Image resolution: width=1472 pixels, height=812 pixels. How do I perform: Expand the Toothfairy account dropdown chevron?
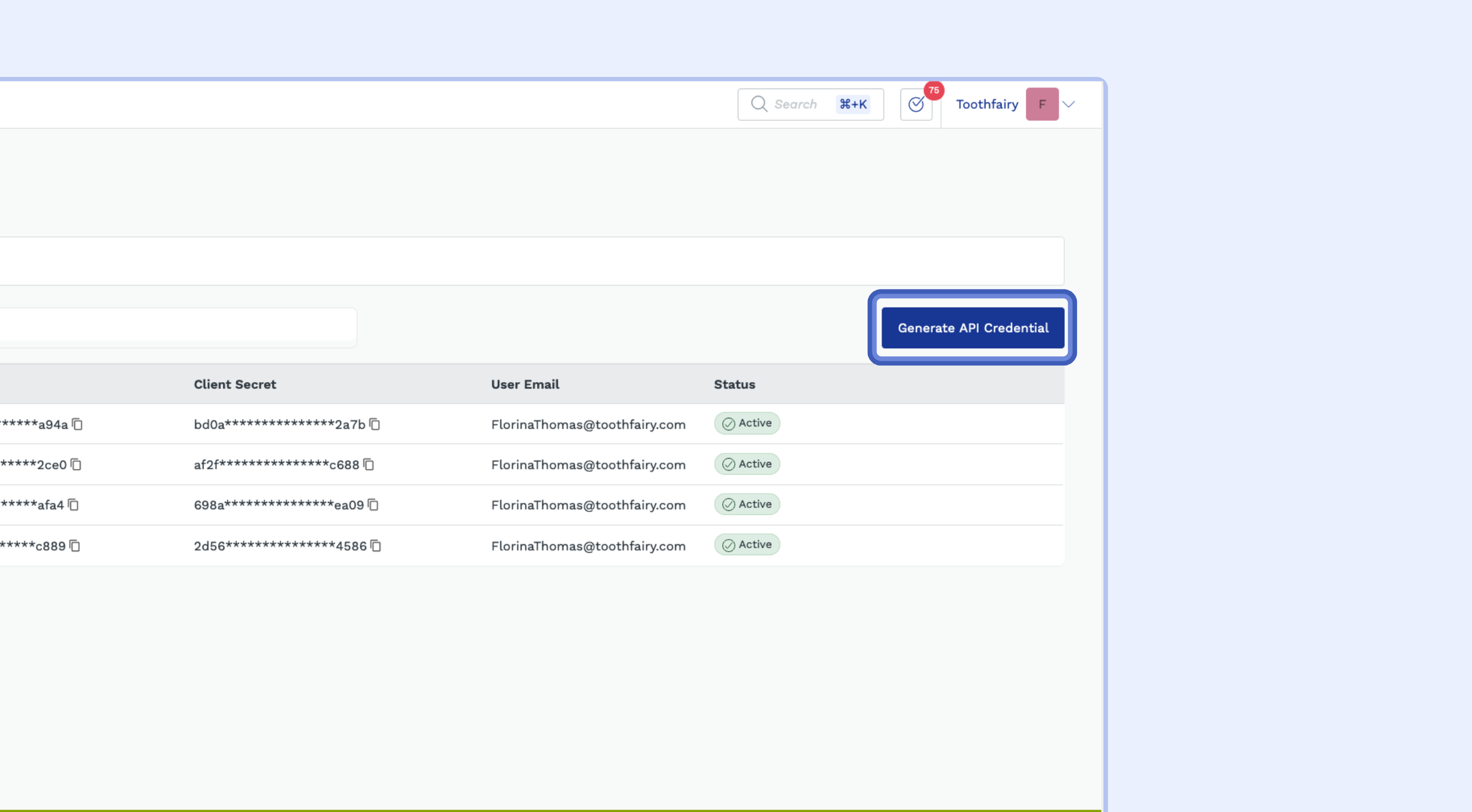[x=1069, y=104]
